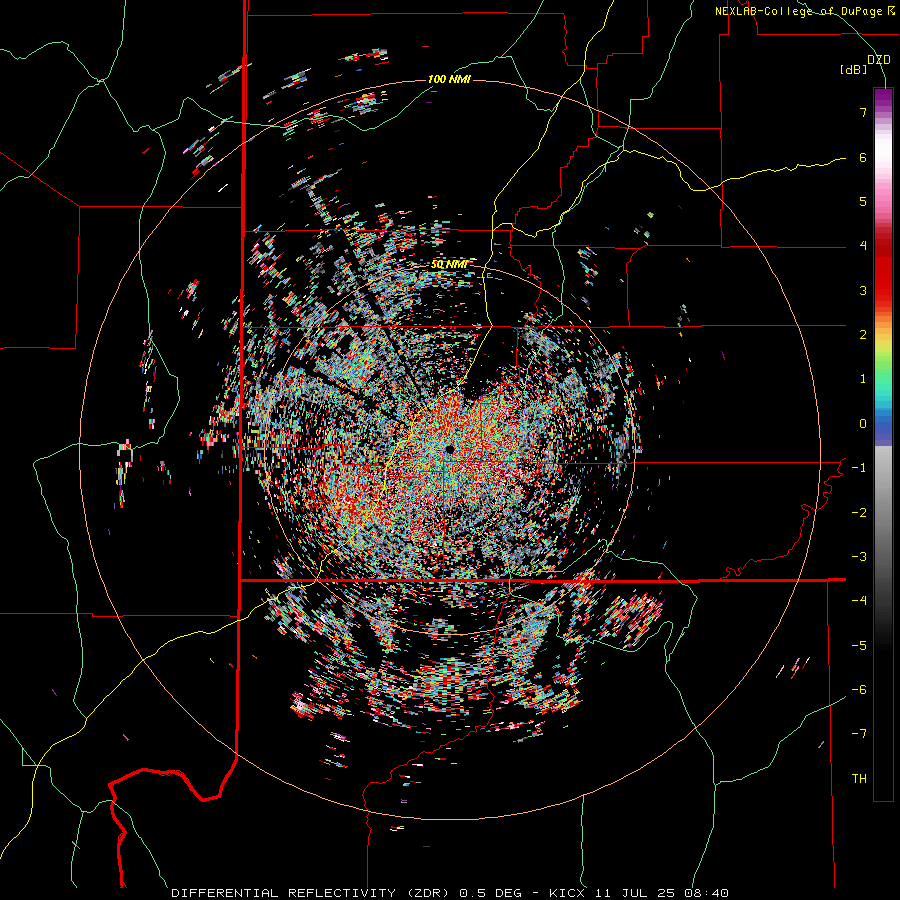The width and height of the screenshot is (900, 900).
Task: Click the -1 value on the color scale
Action: (x=859, y=468)
